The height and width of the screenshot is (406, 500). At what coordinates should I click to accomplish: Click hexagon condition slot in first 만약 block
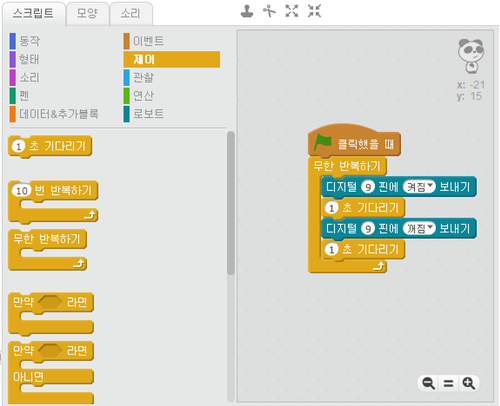pyautogui.click(x=50, y=302)
